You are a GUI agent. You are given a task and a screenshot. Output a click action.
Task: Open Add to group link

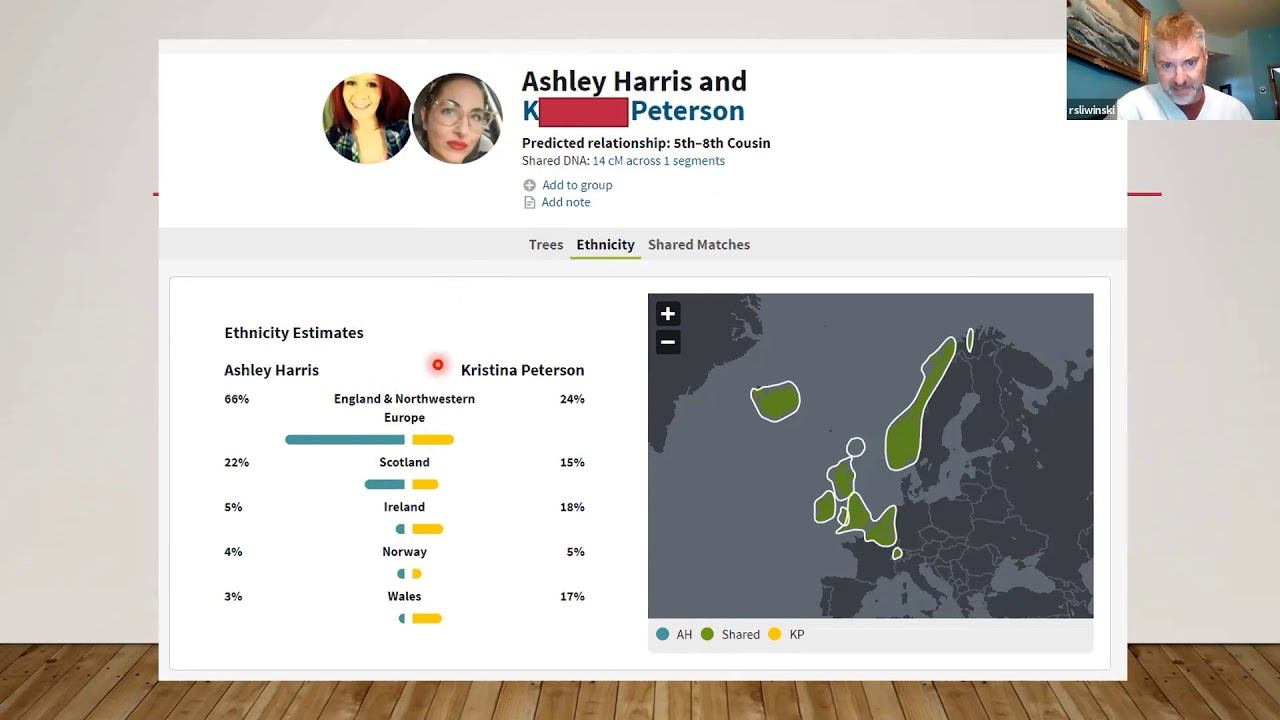[x=577, y=185]
